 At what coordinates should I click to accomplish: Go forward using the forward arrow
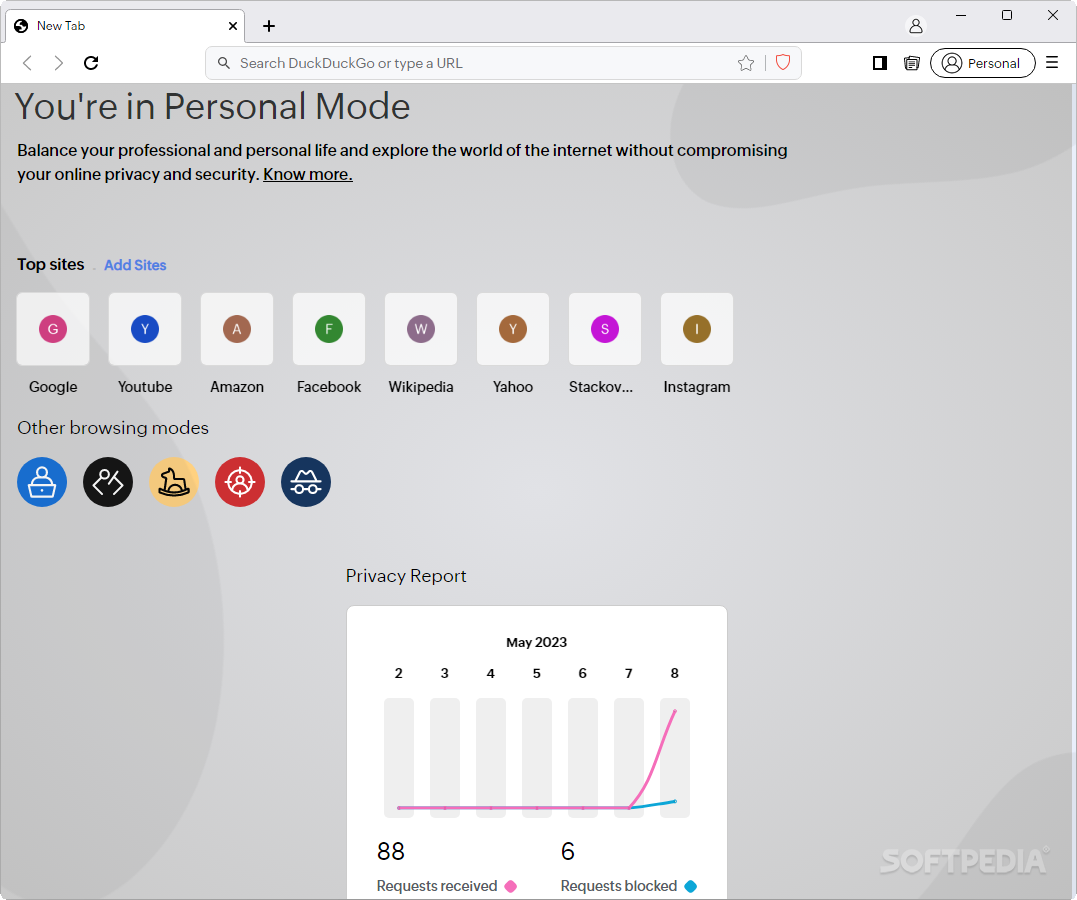coord(58,63)
